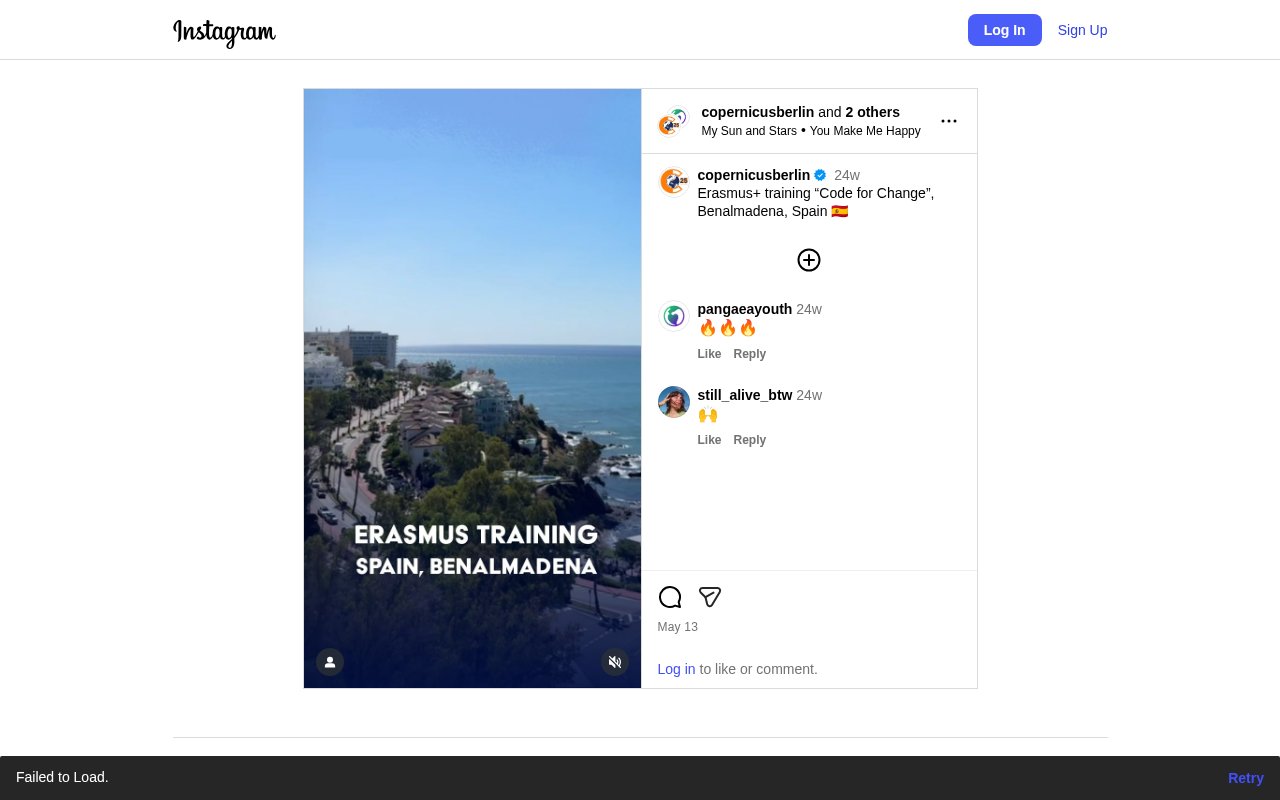The image size is (1280, 800).
Task: Click the comment speech bubble icon
Action: 670,597
